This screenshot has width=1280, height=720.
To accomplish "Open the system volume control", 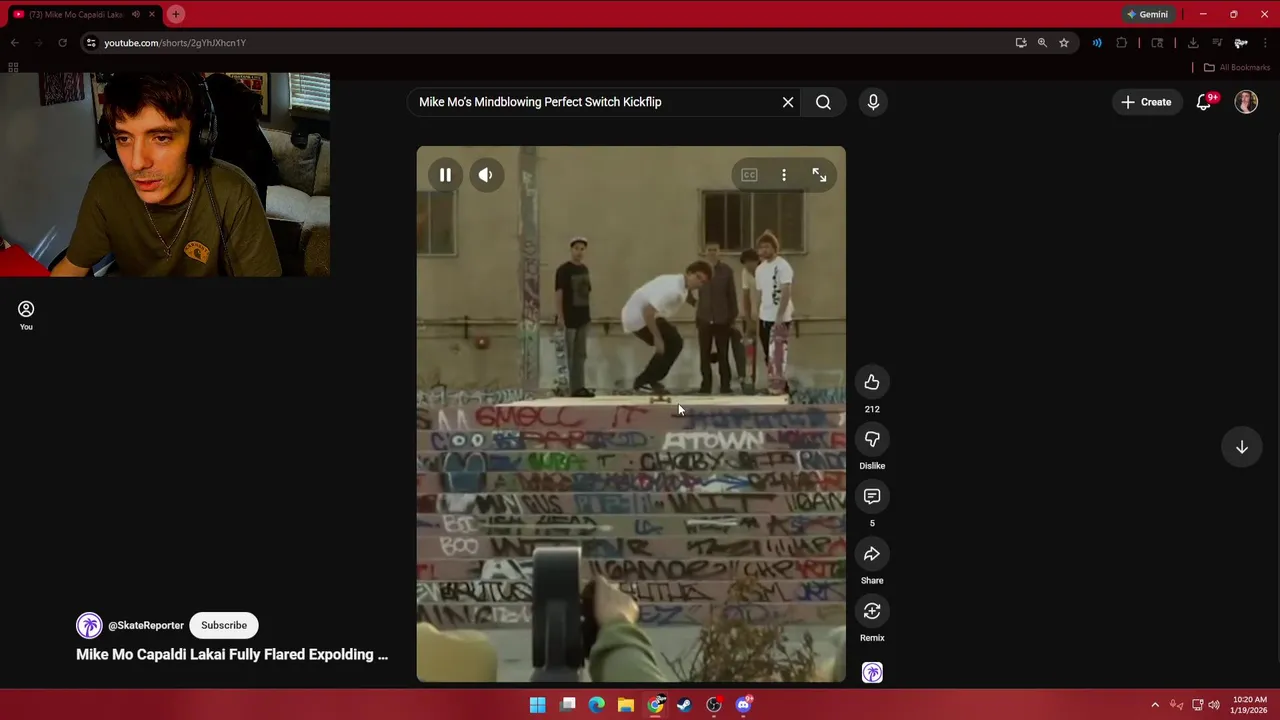I will click(x=1214, y=705).
